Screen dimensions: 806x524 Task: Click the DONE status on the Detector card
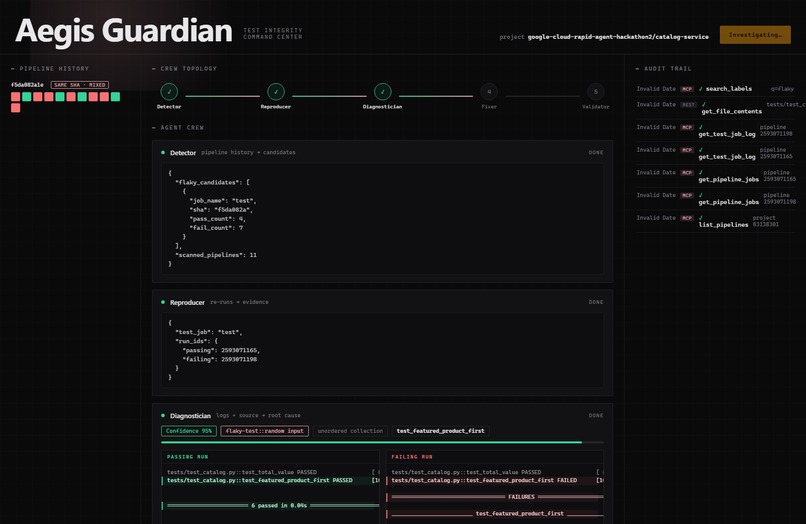(596, 153)
